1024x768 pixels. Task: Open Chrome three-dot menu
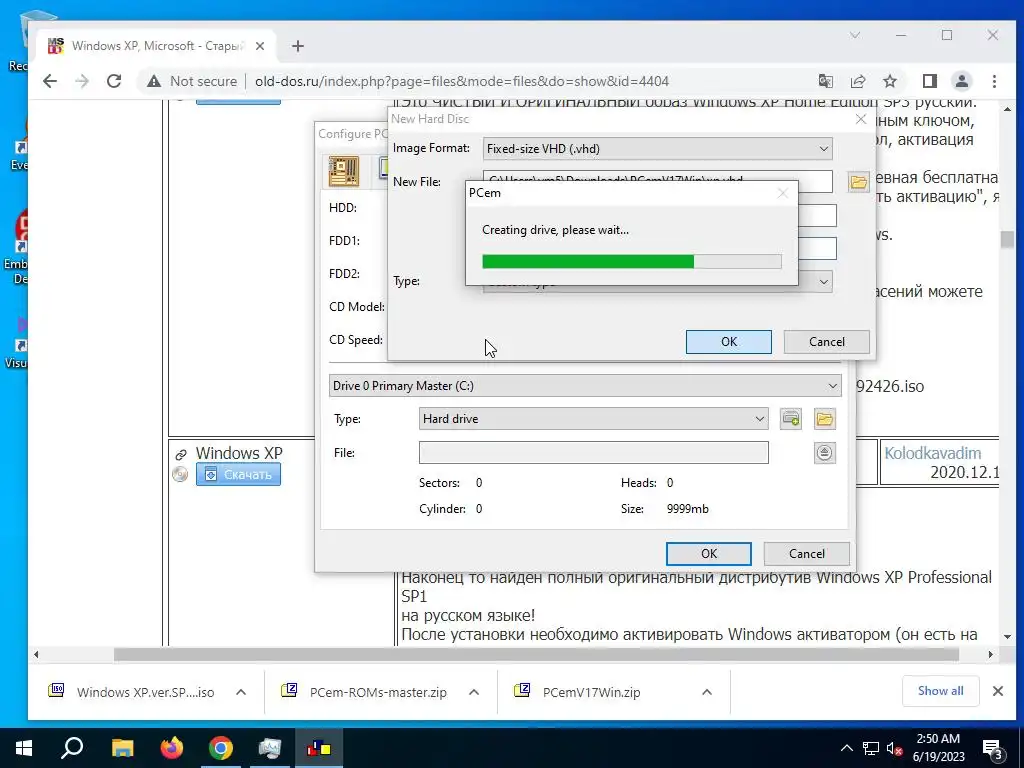(994, 81)
